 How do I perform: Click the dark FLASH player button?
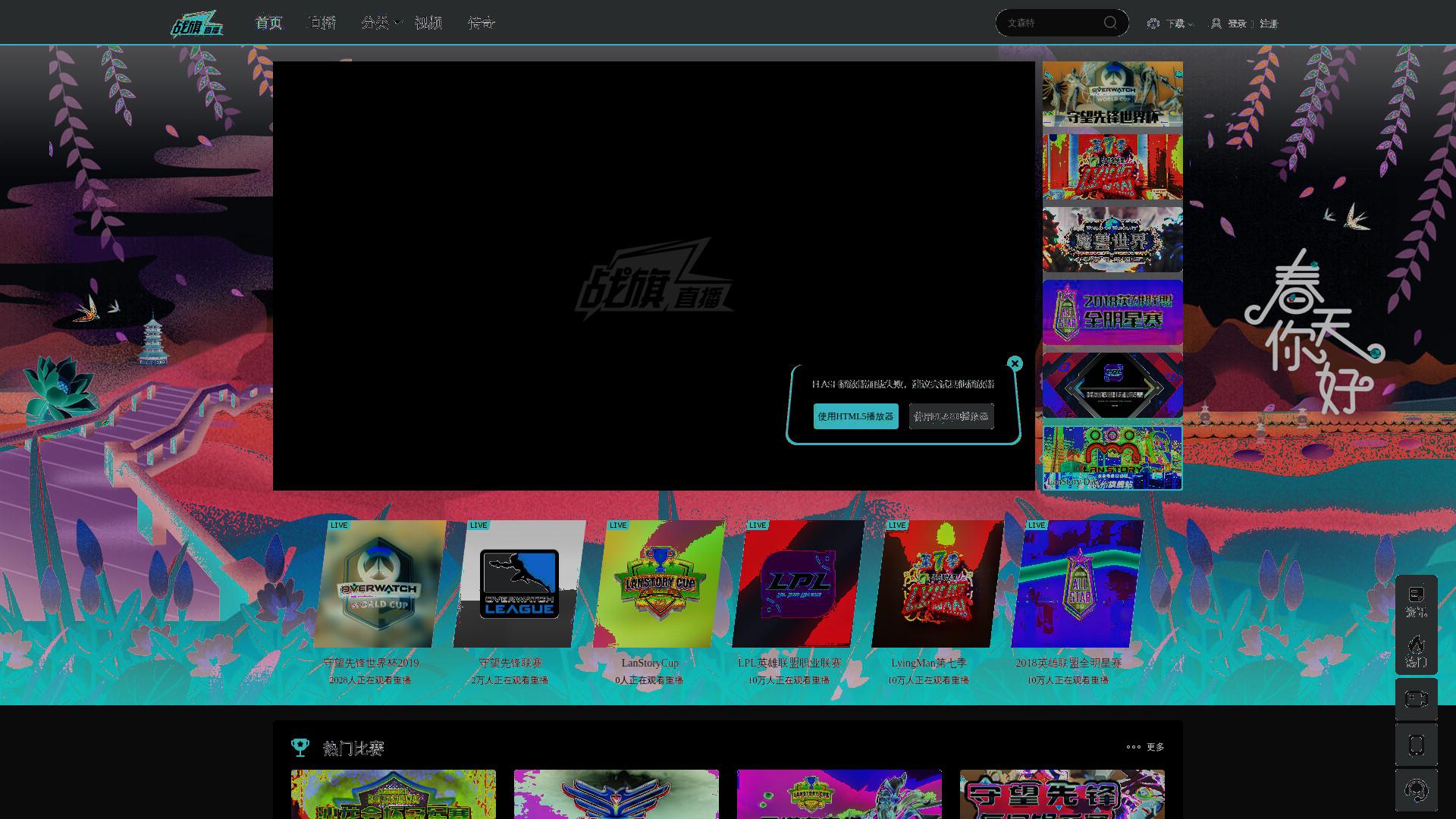click(x=951, y=416)
